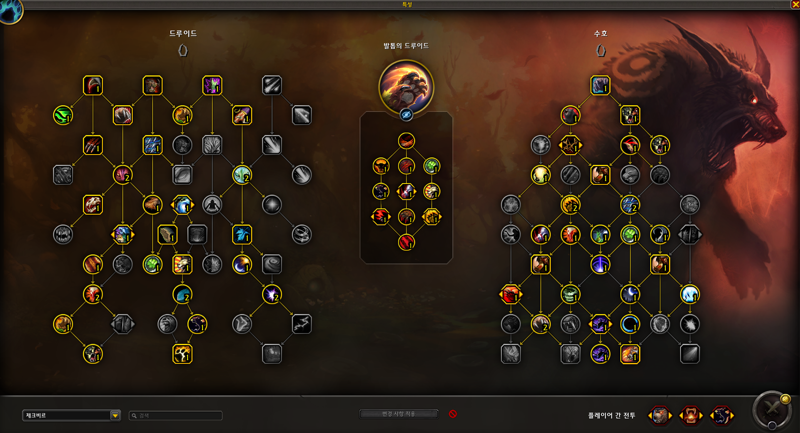Open the 제크베르 loadout dropdown

(71, 416)
